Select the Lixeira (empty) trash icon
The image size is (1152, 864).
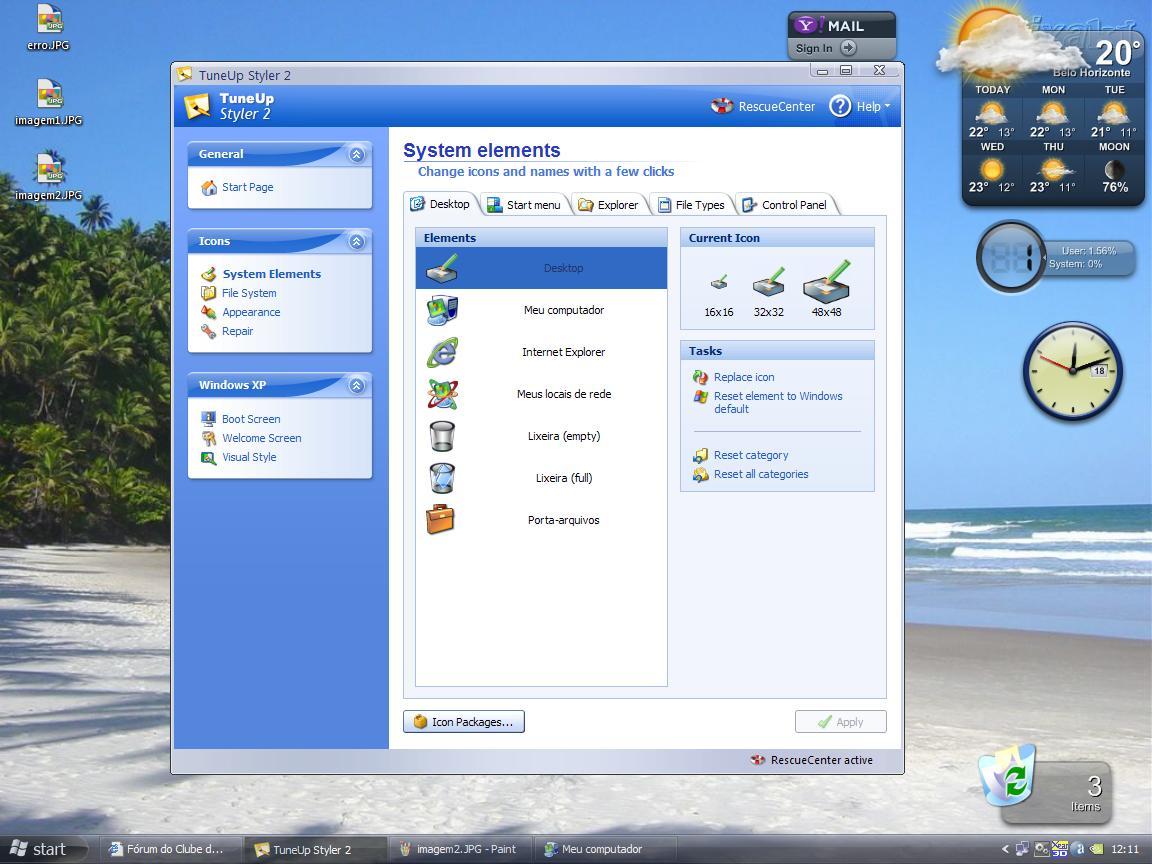coord(442,436)
